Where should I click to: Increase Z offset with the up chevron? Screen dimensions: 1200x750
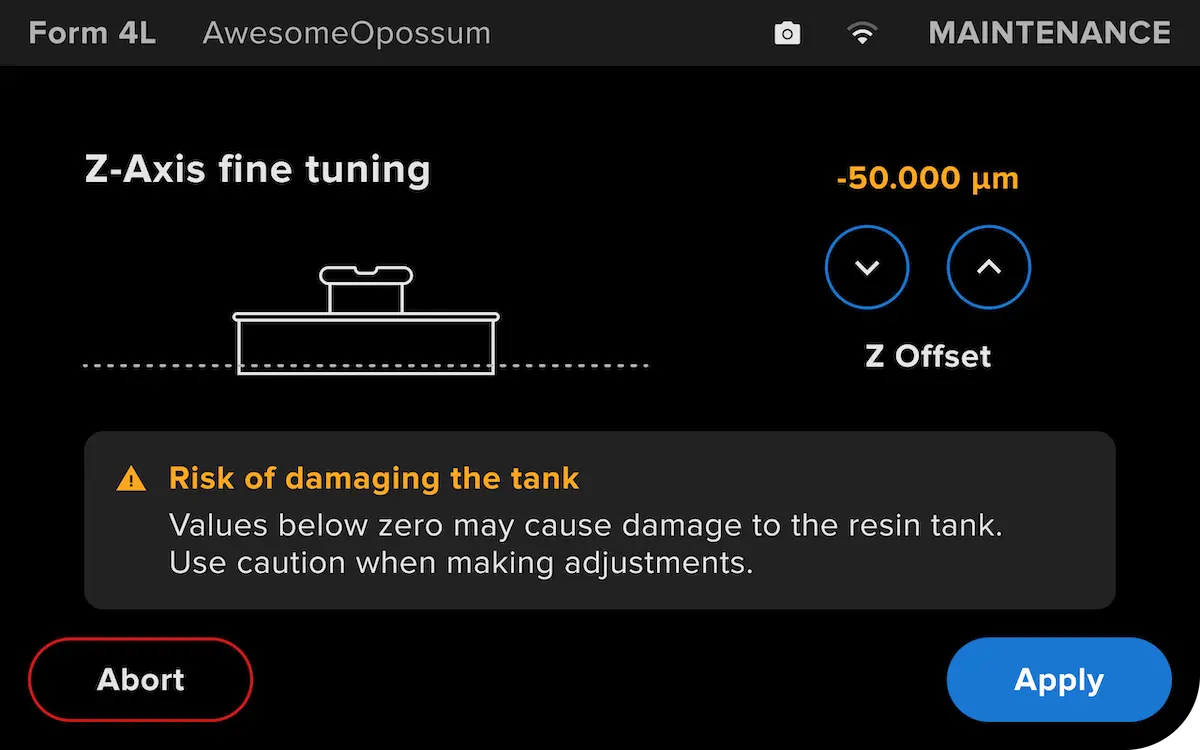point(989,268)
